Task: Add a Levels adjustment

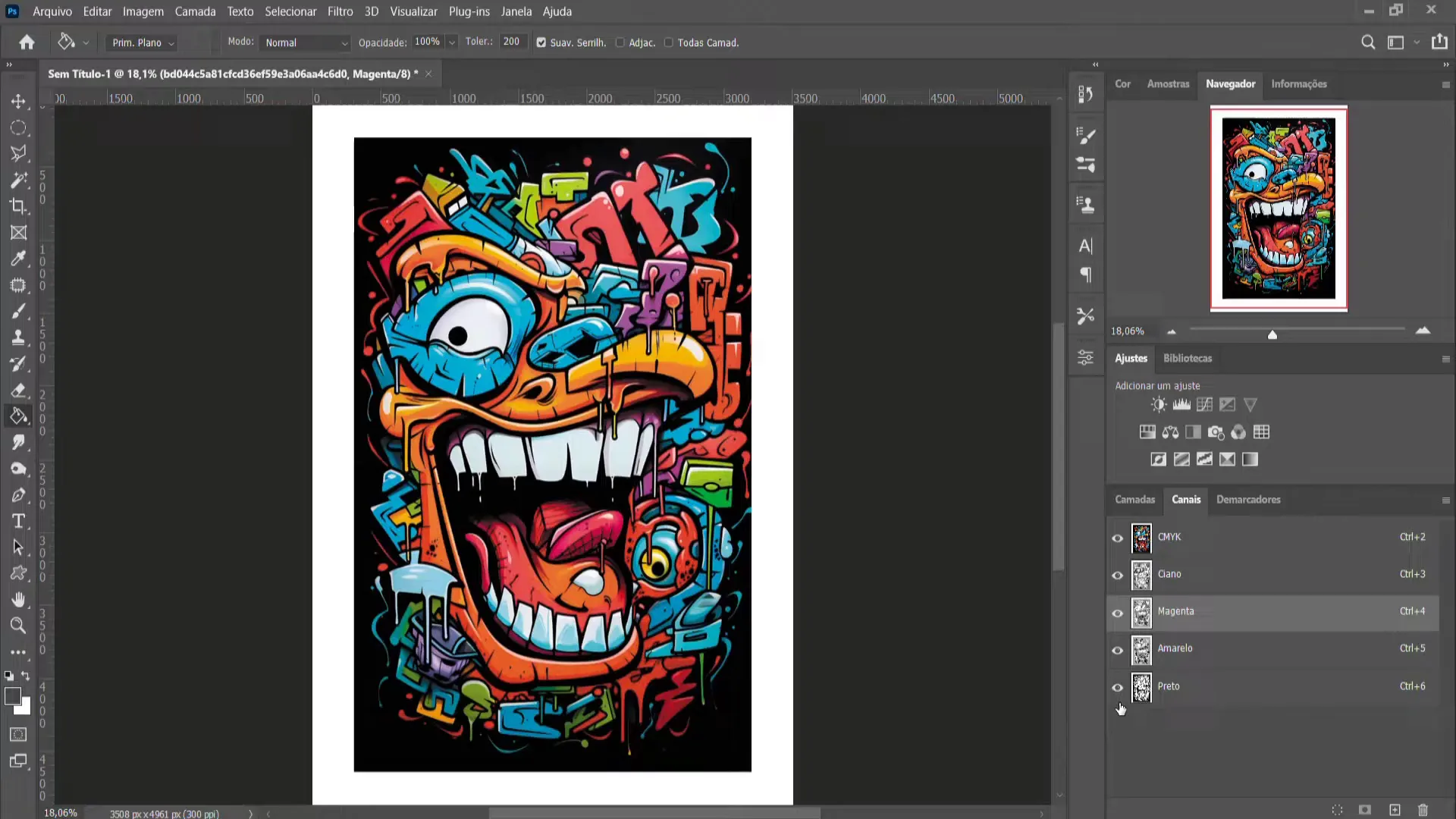Action: click(1181, 405)
